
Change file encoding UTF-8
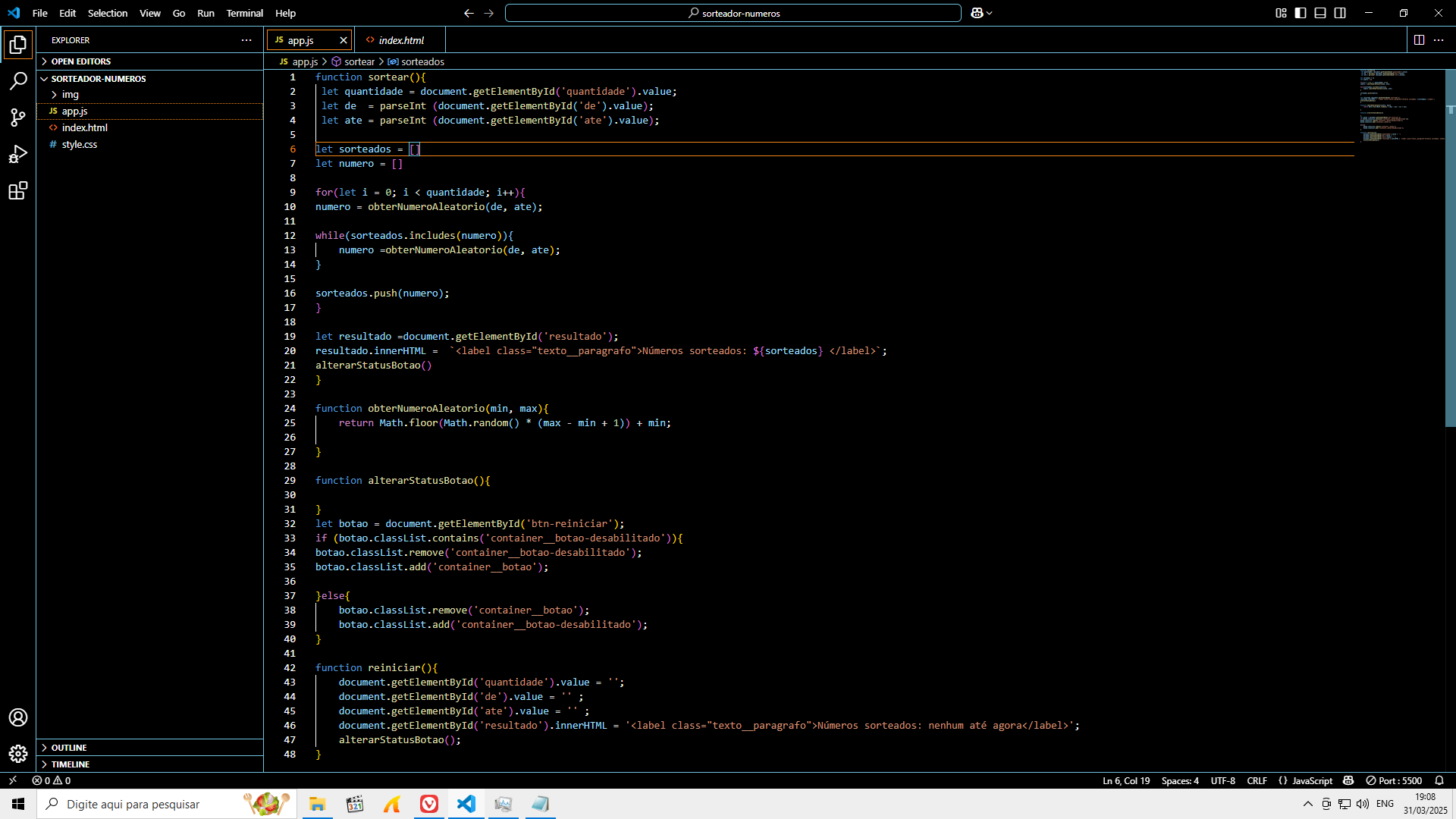click(1222, 780)
